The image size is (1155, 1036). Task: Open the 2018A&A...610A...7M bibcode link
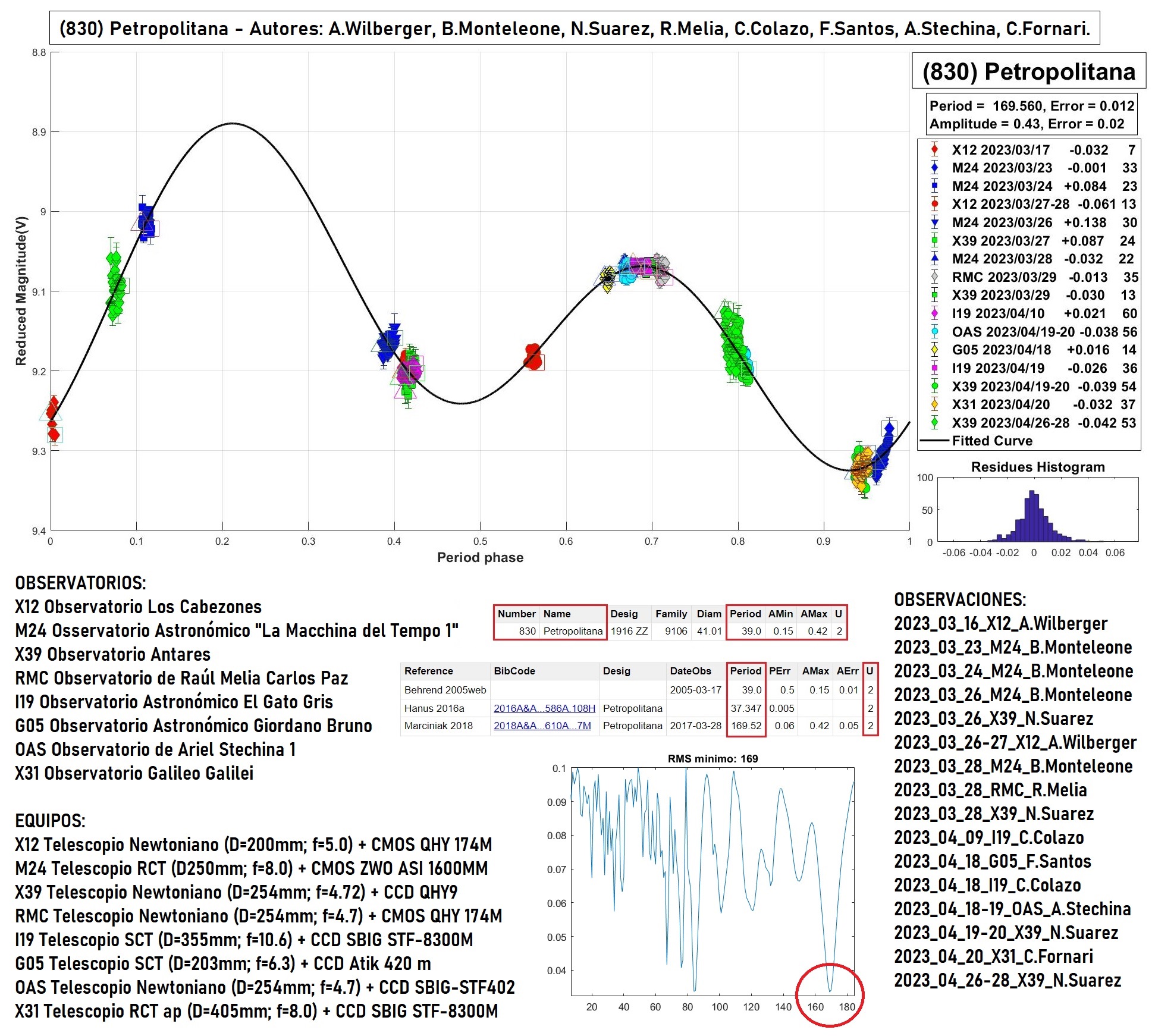542,726
